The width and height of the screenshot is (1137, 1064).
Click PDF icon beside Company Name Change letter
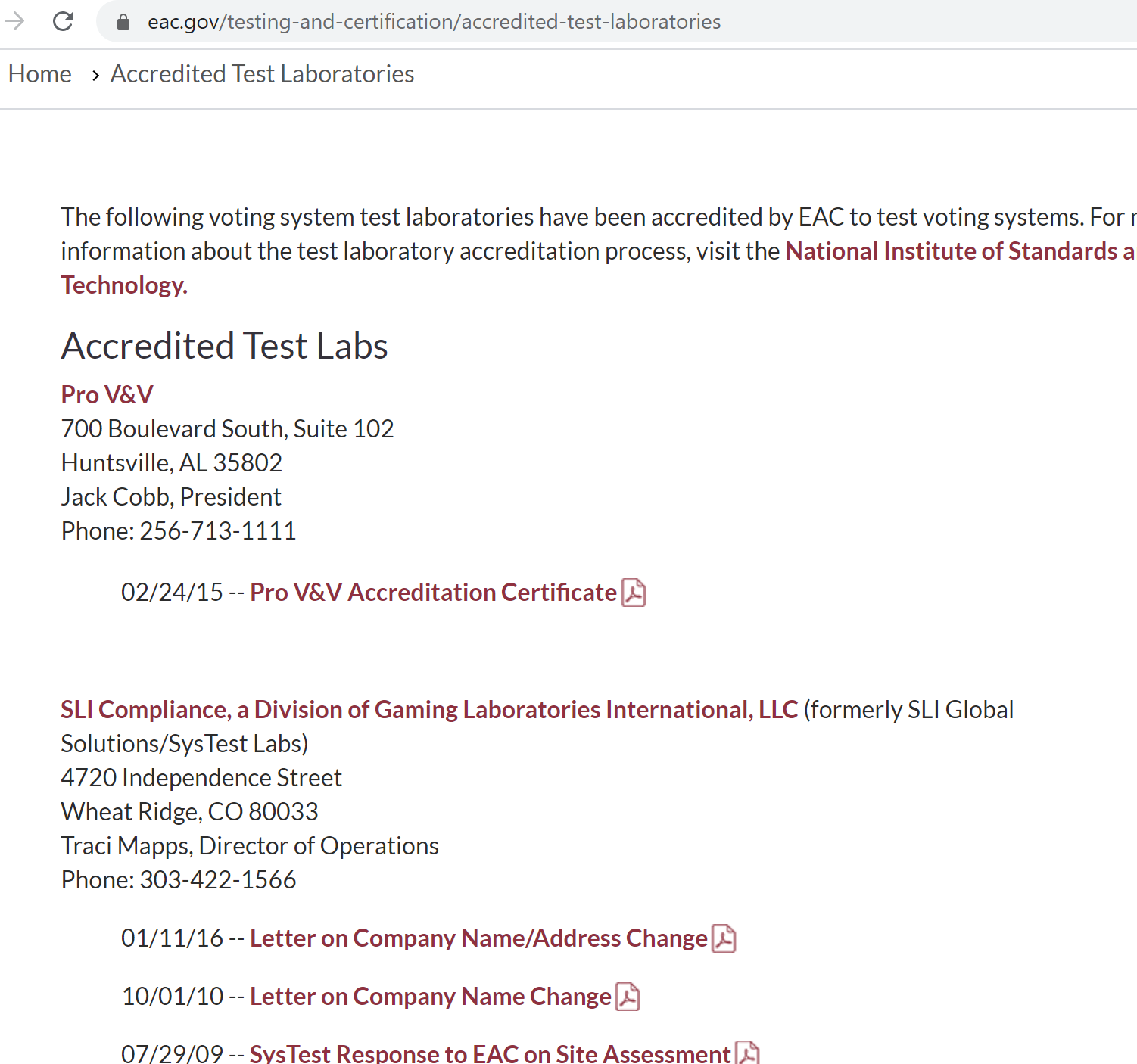628,997
